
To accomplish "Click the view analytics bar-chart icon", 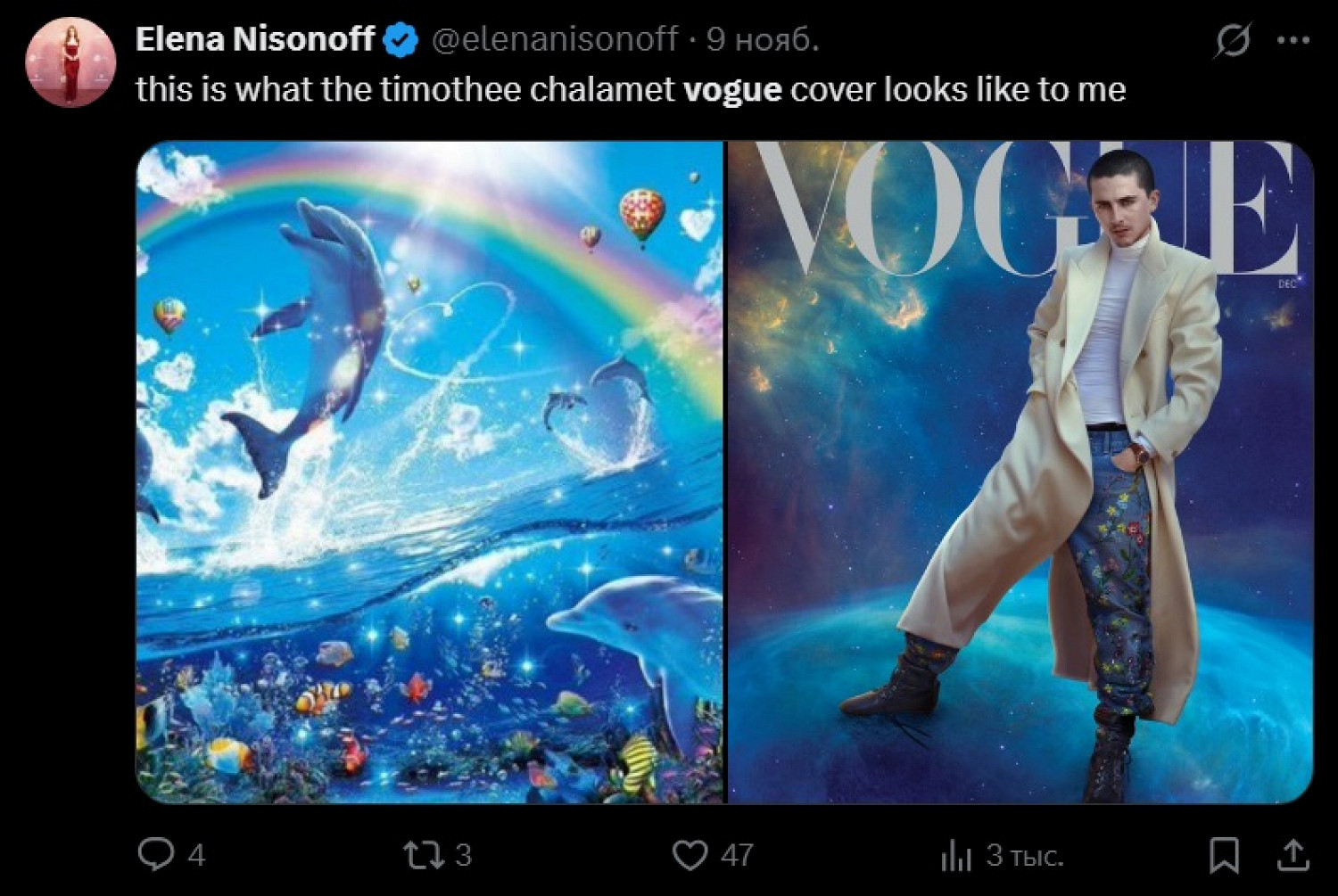I will coord(955,856).
